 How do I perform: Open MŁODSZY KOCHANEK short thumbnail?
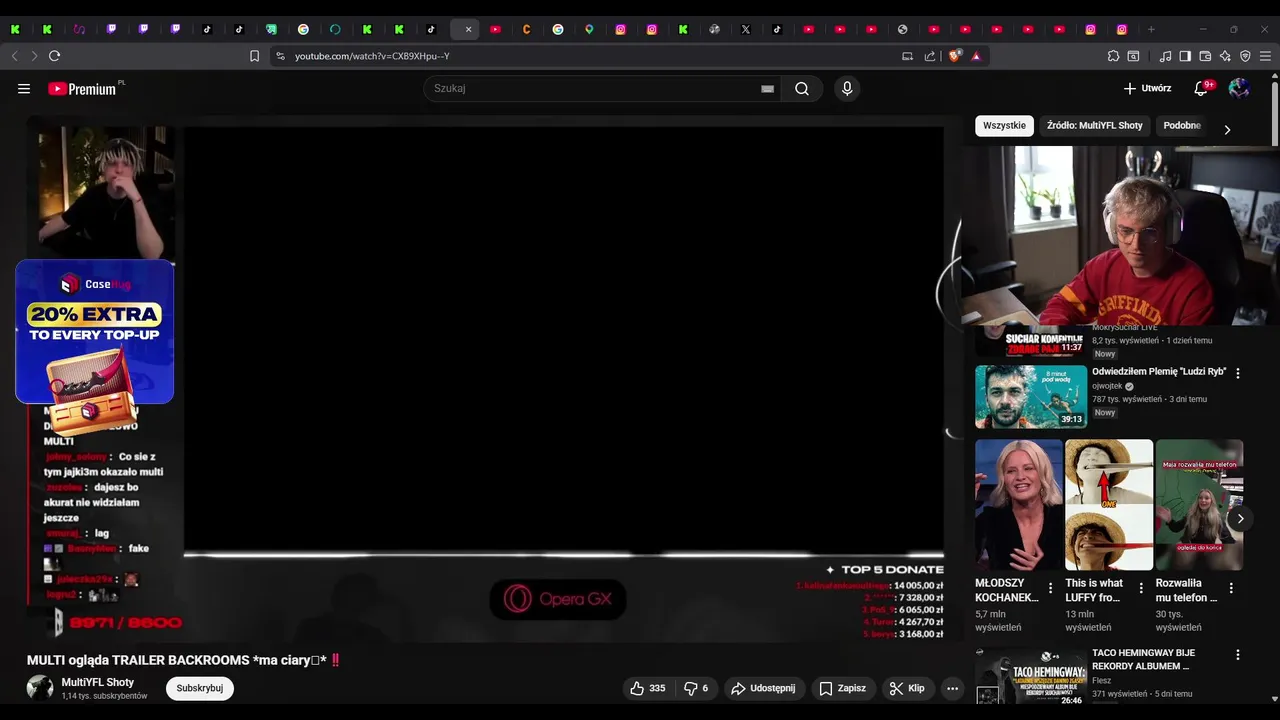tap(1019, 505)
